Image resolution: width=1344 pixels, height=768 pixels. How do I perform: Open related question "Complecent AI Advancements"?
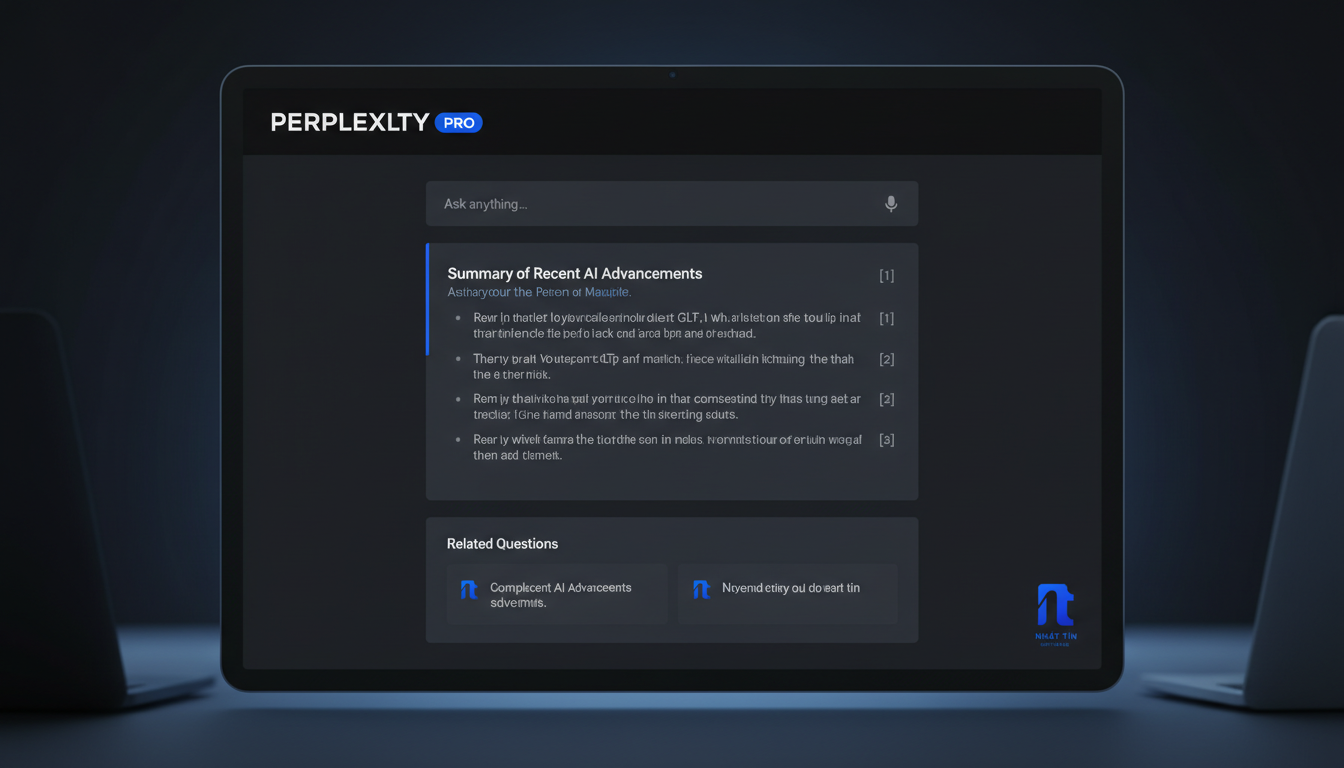(557, 594)
